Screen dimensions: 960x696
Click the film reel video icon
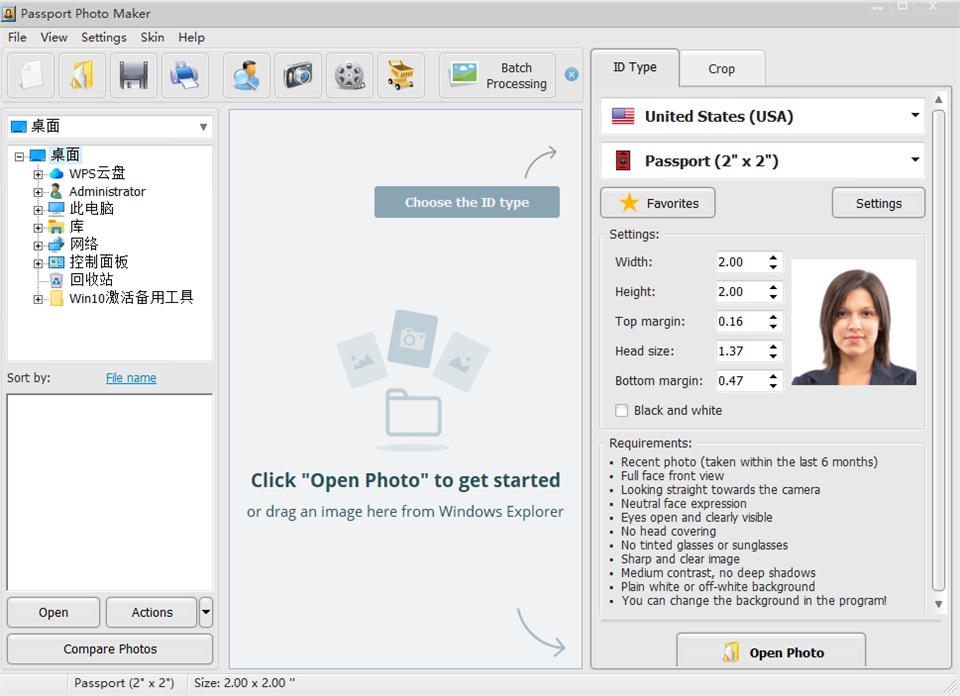(350, 75)
